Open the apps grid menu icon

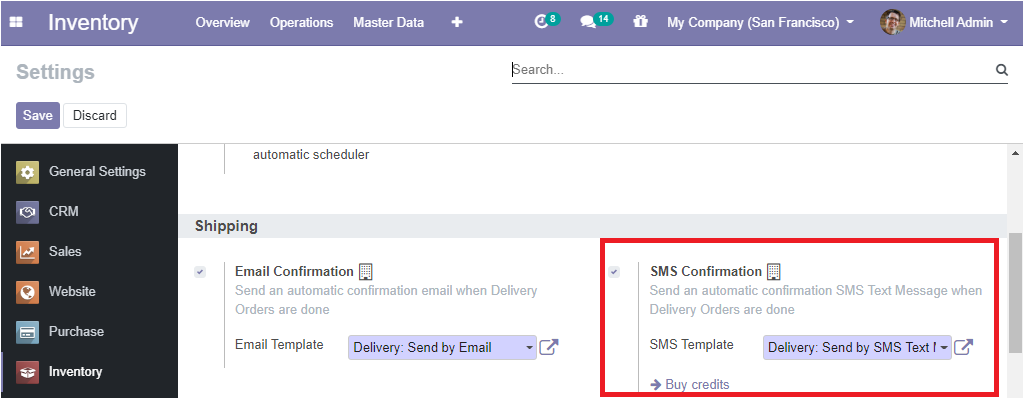pyautogui.click(x=16, y=22)
